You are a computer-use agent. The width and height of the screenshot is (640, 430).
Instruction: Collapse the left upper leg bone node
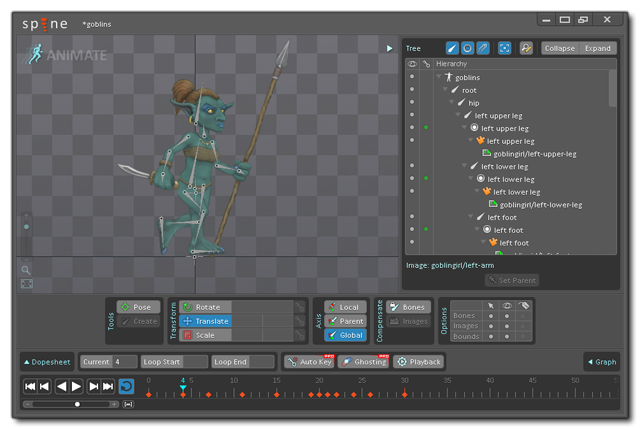tap(458, 116)
